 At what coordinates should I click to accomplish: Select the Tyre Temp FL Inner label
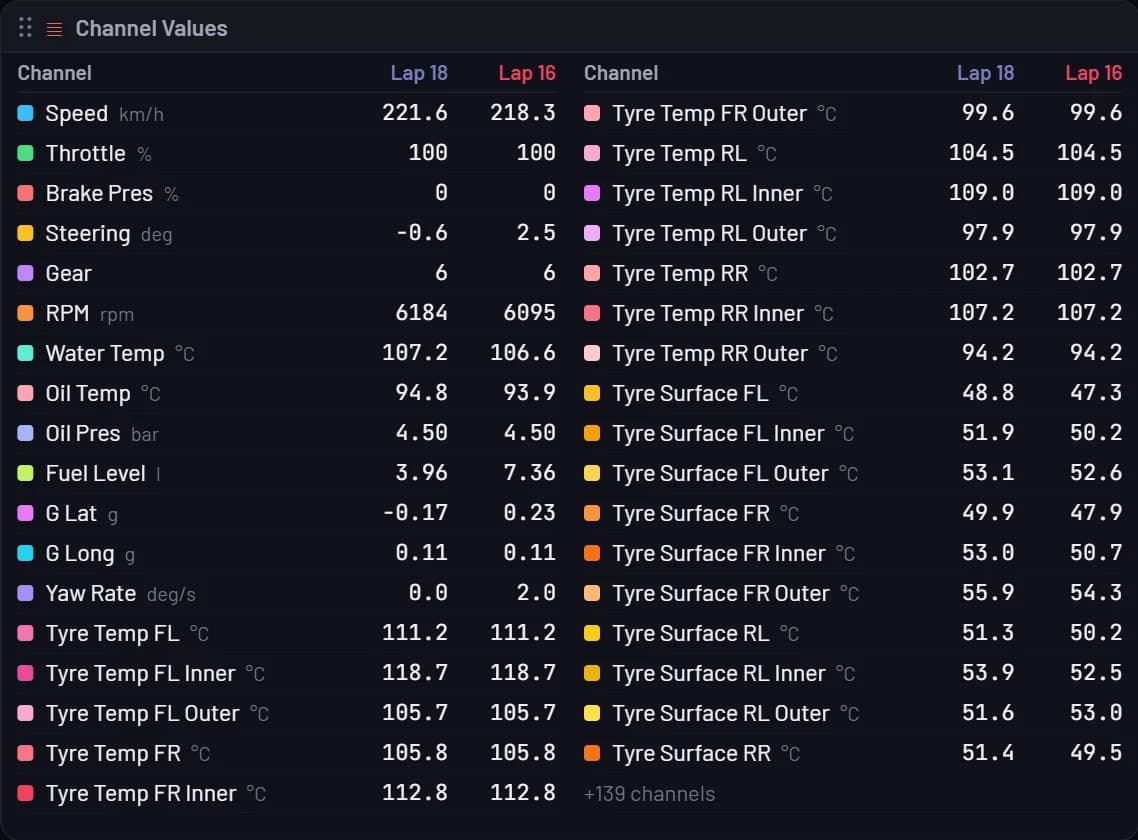click(141, 673)
